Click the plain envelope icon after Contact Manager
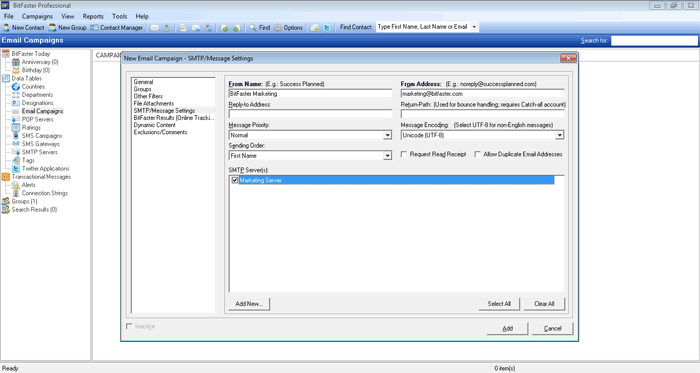700x373 pixels. click(x=154, y=28)
